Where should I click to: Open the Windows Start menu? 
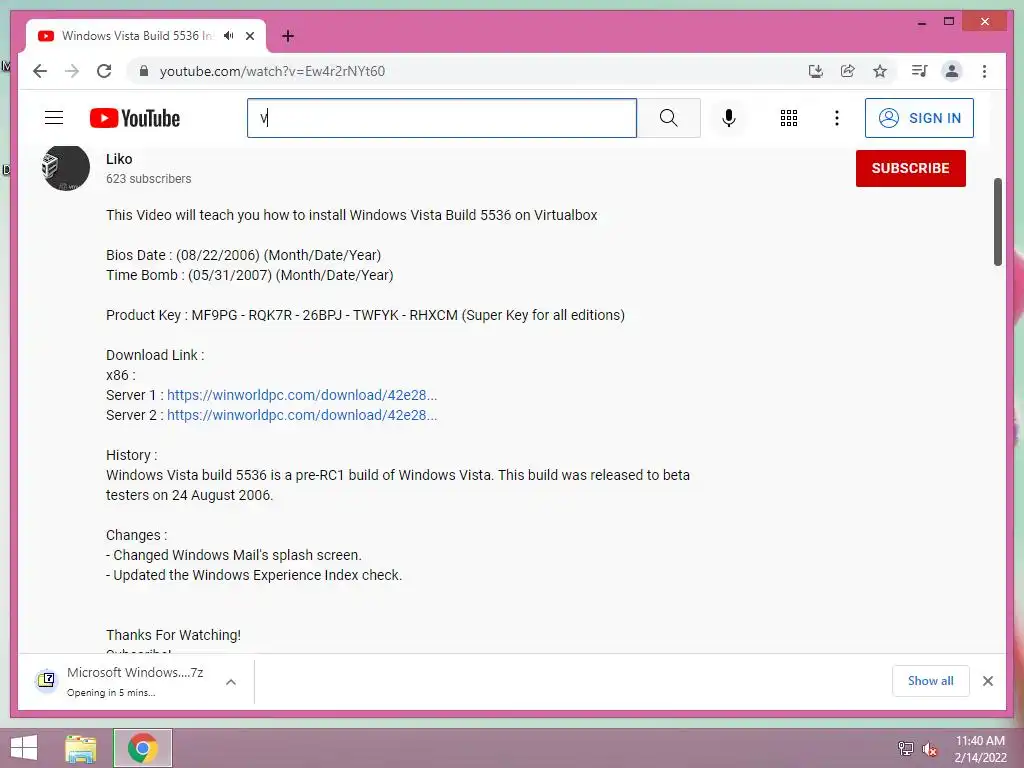tap(24, 748)
